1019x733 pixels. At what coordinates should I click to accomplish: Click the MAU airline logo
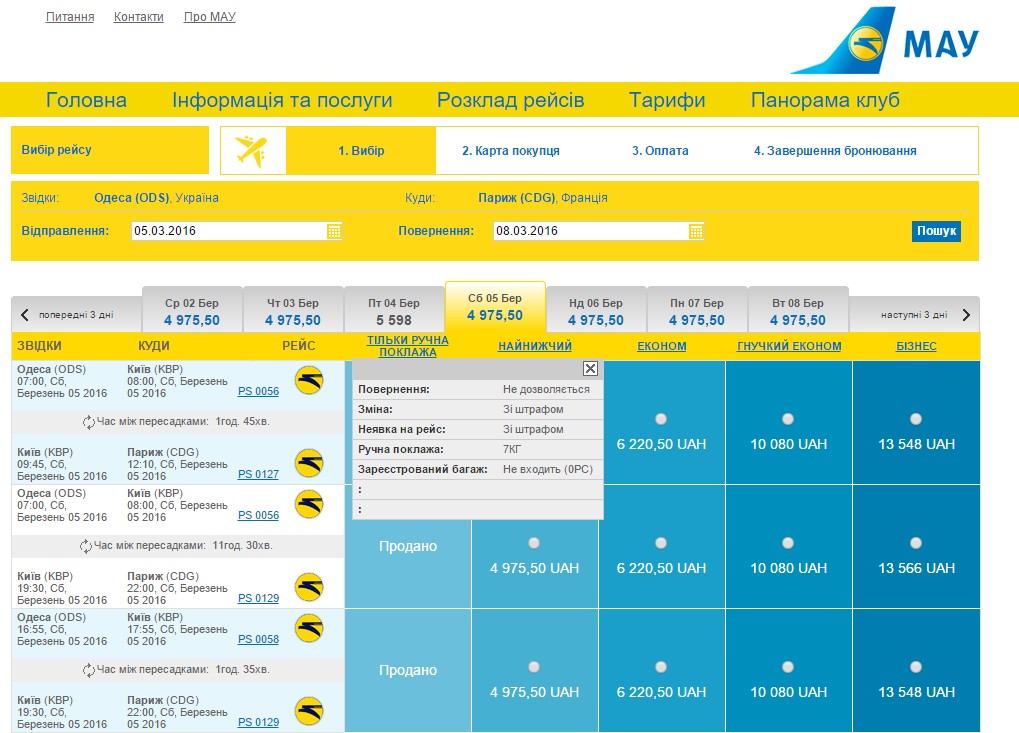tap(886, 41)
